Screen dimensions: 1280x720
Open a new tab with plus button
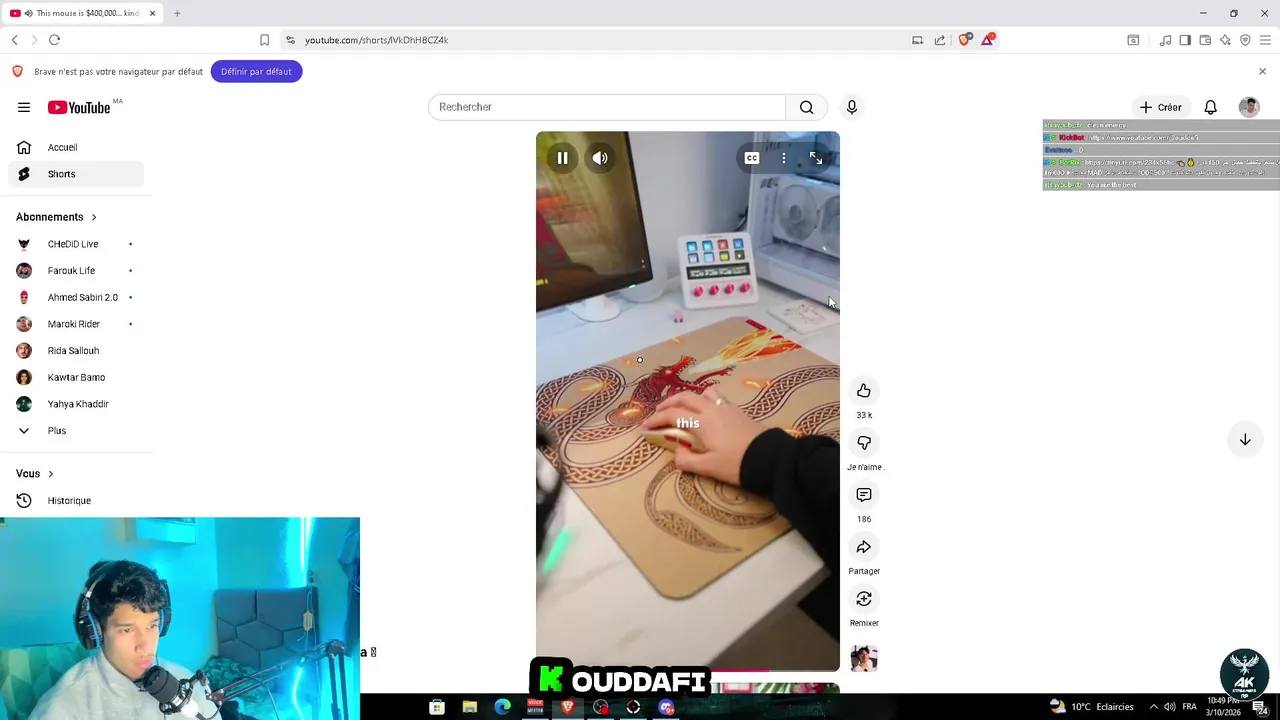tap(177, 13)
